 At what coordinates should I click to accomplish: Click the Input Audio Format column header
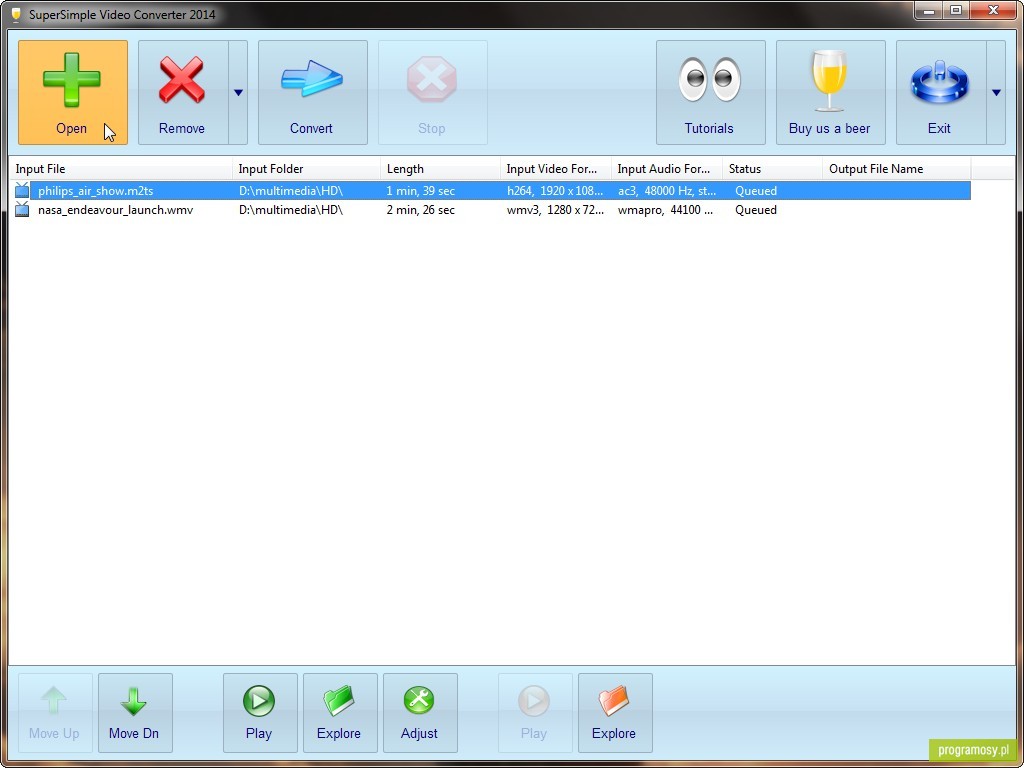click(667, 169)
